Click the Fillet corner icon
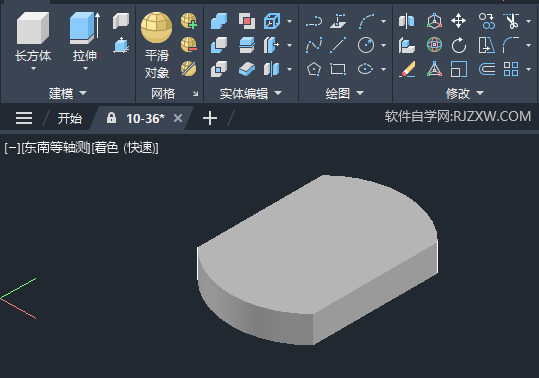The height and width of the screenshot is (378, 539). click(511, 45)
